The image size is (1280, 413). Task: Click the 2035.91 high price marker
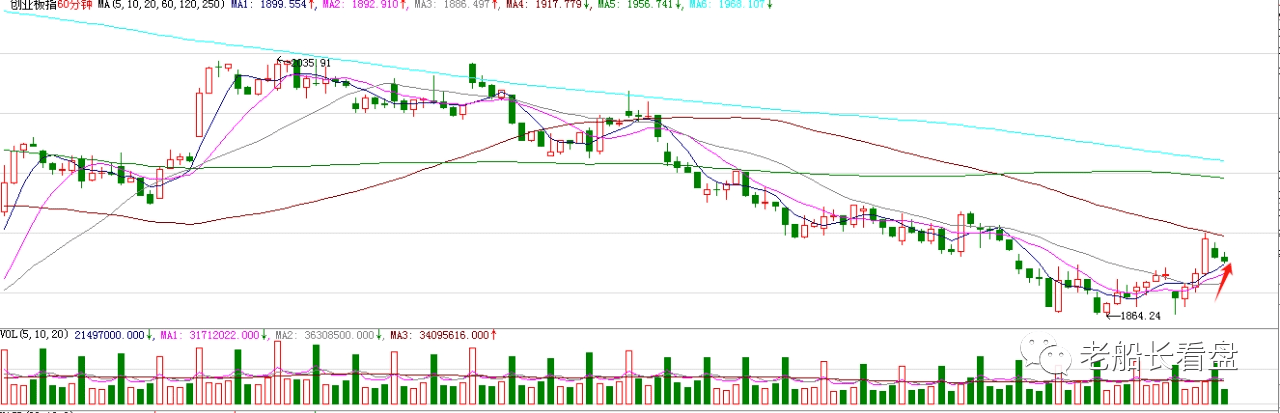tap(311, 63)
